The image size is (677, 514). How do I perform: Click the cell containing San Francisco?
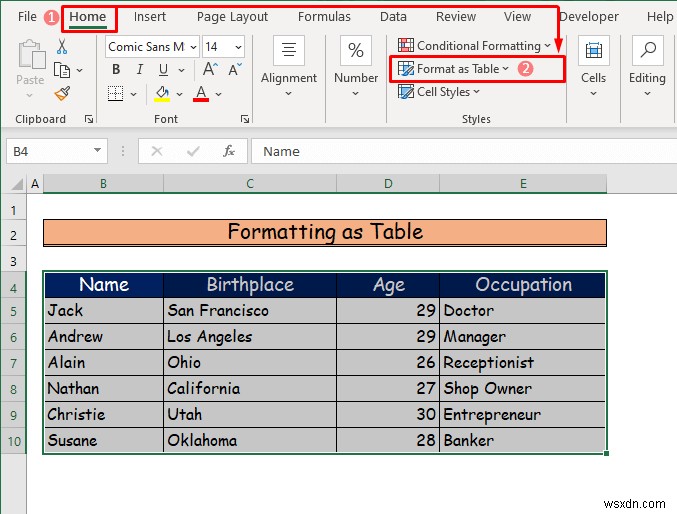(x=250, y=311)
